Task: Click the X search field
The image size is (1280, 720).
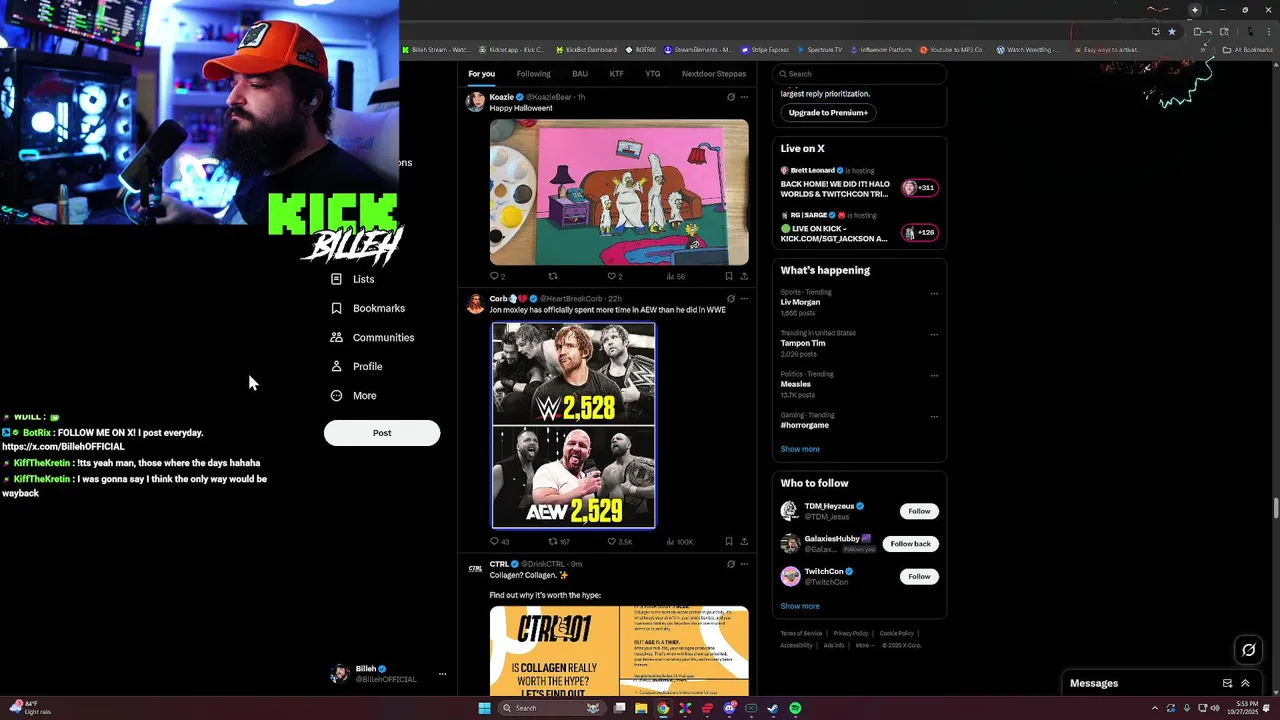Action: 859,74
